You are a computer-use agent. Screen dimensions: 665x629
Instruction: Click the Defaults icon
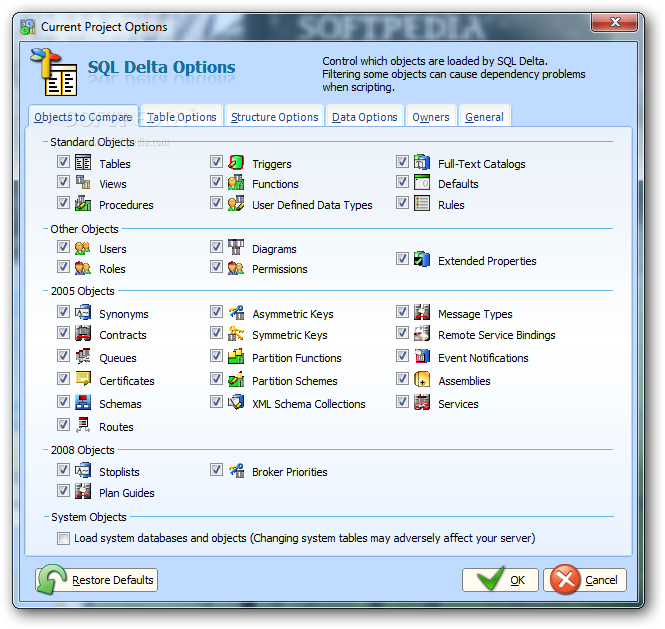point(422,183)
